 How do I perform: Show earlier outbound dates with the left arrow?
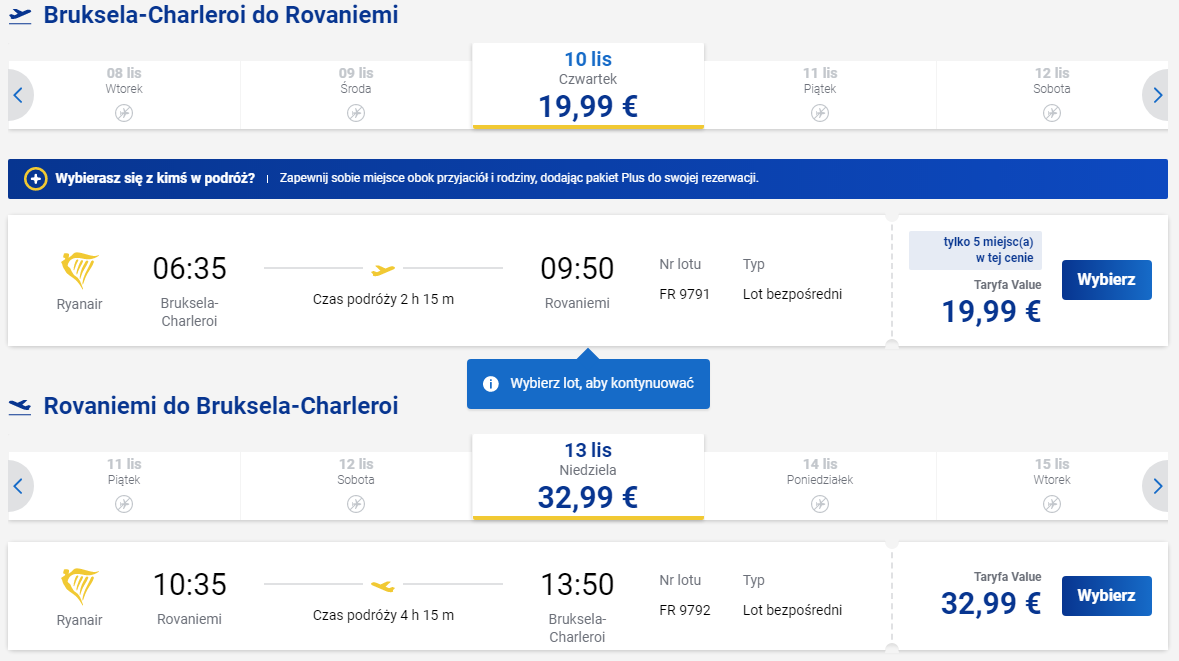(19, 96)
